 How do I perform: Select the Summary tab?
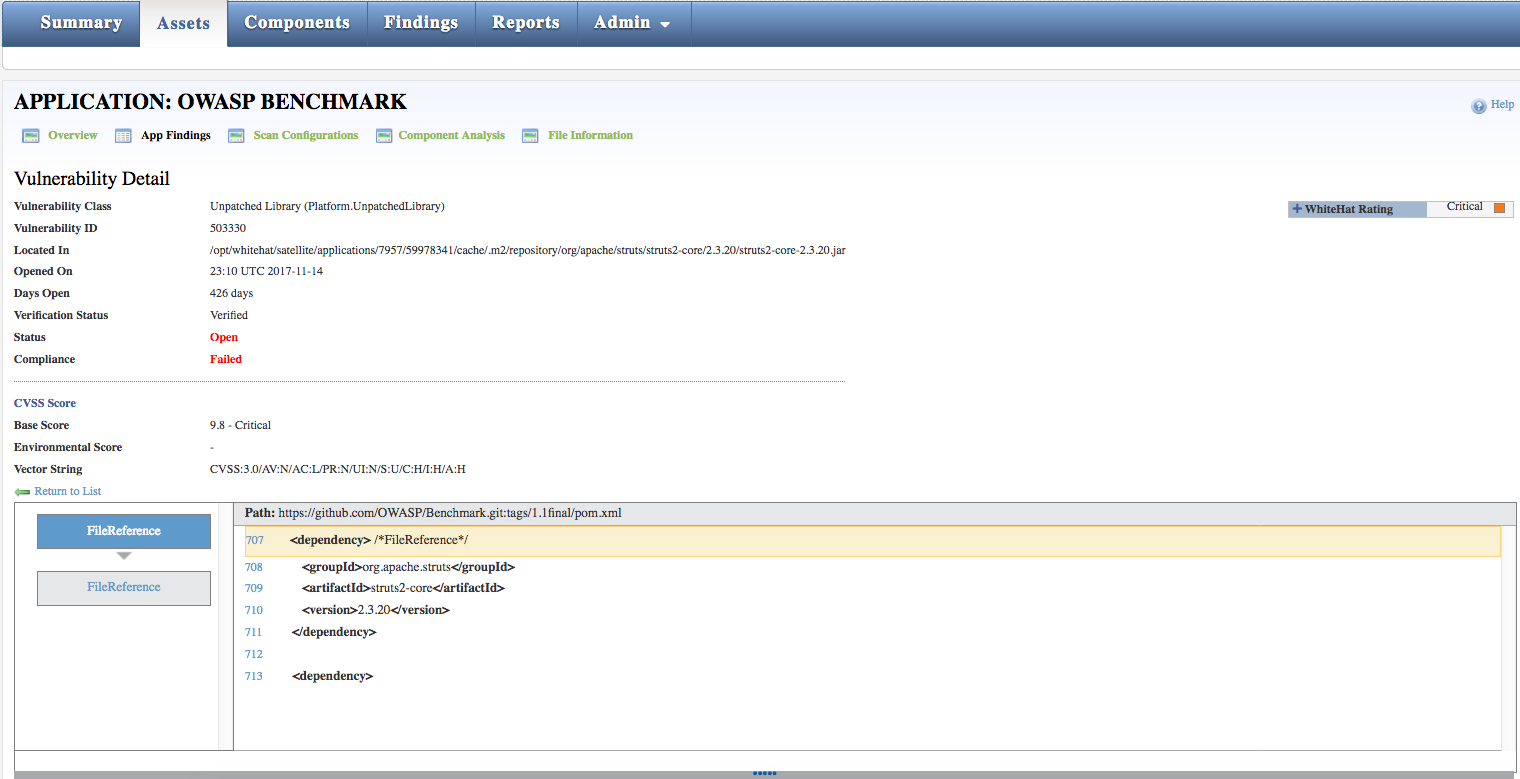point(81,22)
